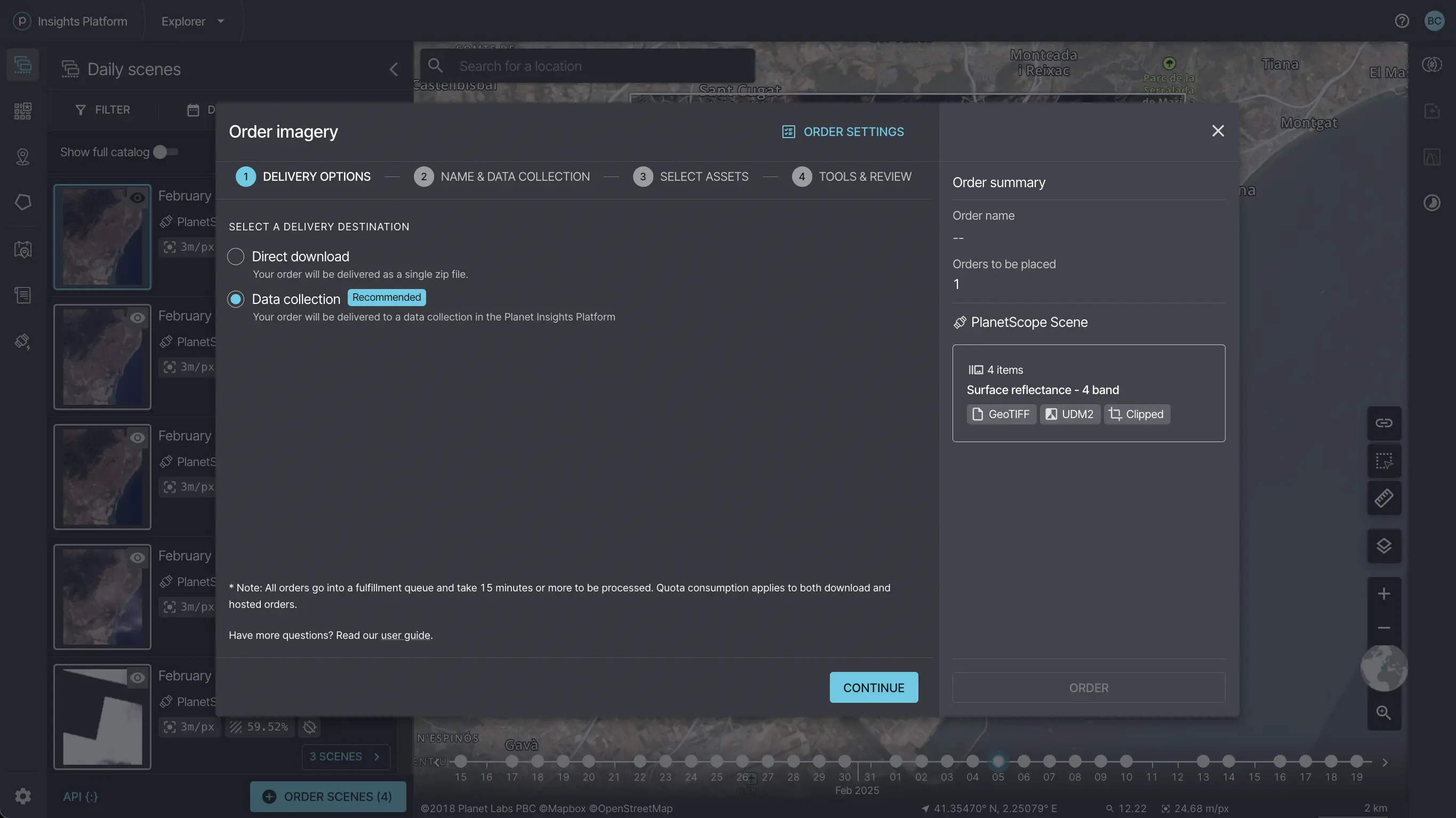Image resolution: width=1456 pixels, height=818 pixels.
Task: Toggle visibility of fifth February scene
Action: pos(138,678)
